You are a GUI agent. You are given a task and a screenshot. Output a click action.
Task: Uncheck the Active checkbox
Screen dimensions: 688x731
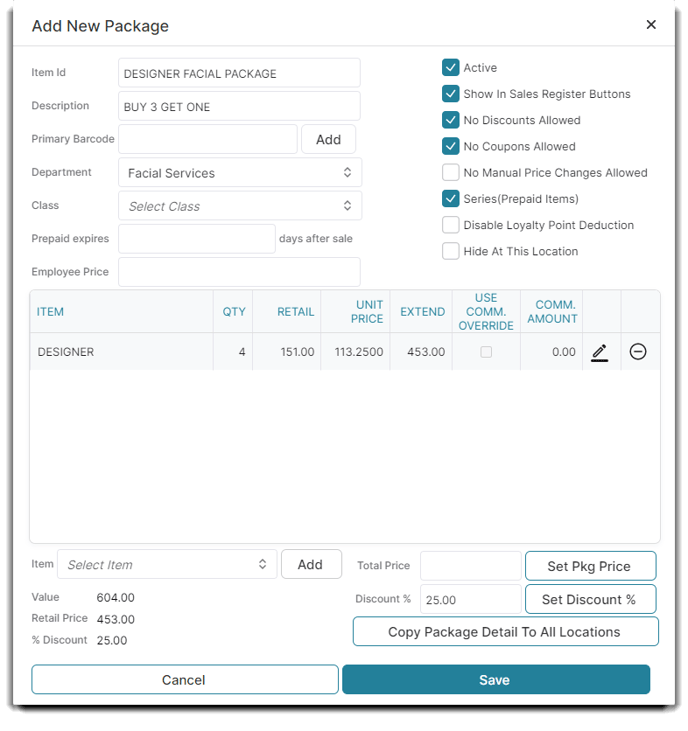click(x=450, y=68)
